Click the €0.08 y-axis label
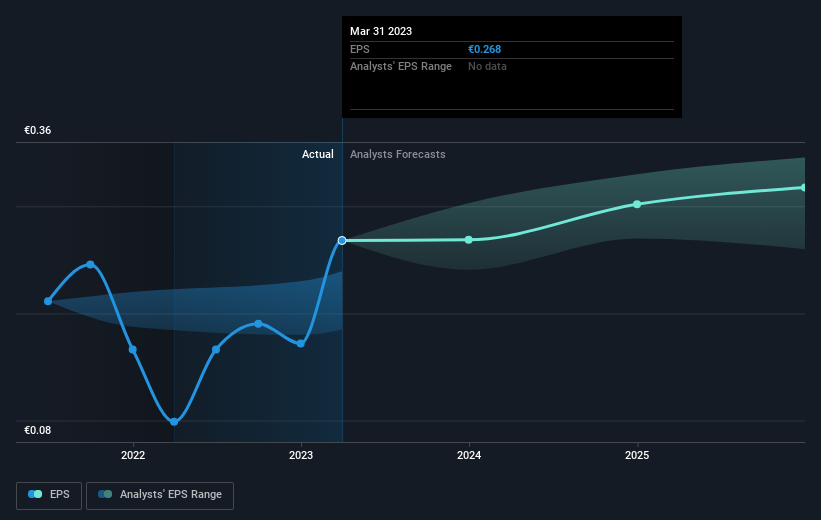The height and width of the screenshot is (520, 821). [38, 430]
